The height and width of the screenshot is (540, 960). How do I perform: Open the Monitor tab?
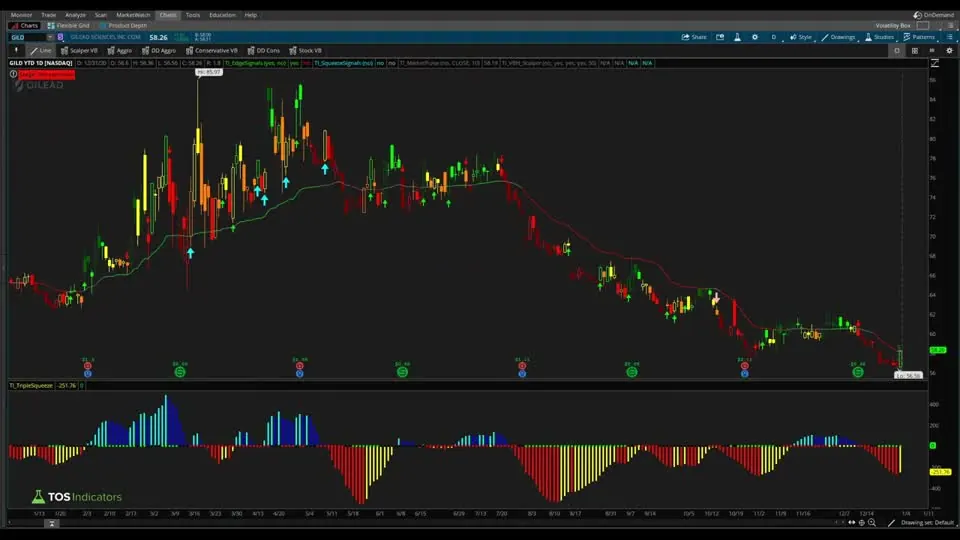coord(21,15)
